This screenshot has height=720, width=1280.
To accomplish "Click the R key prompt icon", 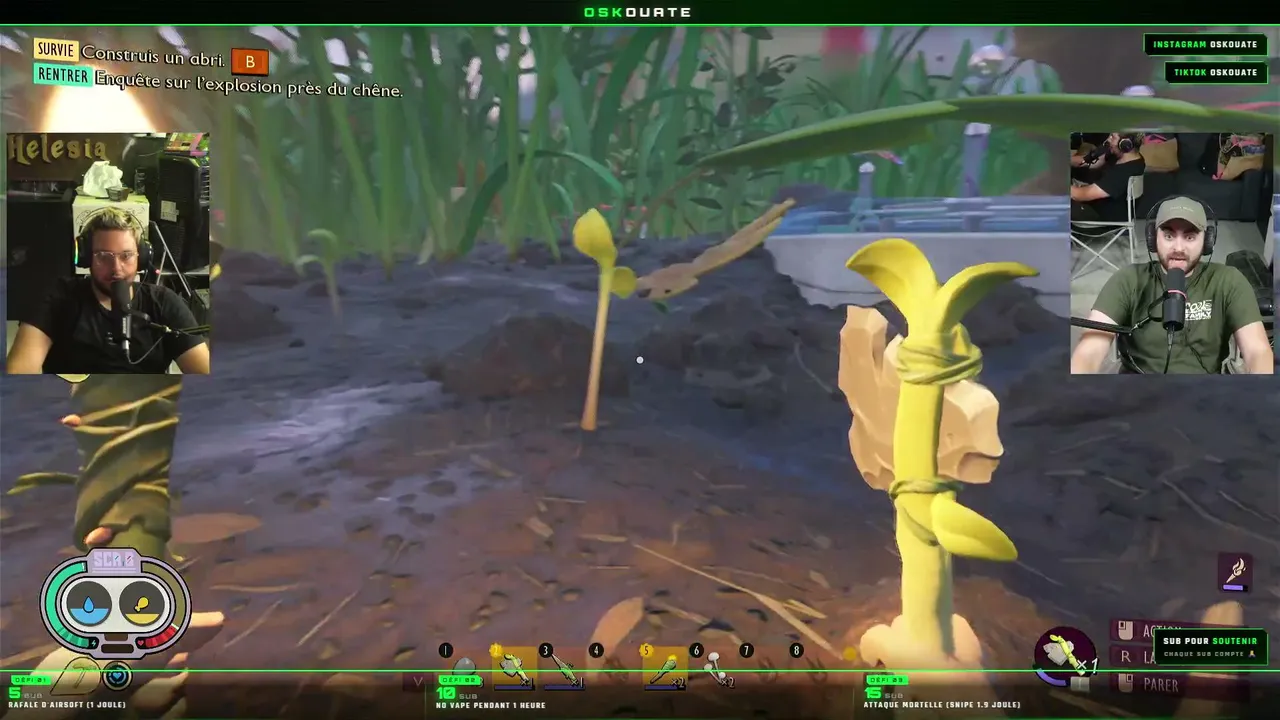I will 1125,657.
